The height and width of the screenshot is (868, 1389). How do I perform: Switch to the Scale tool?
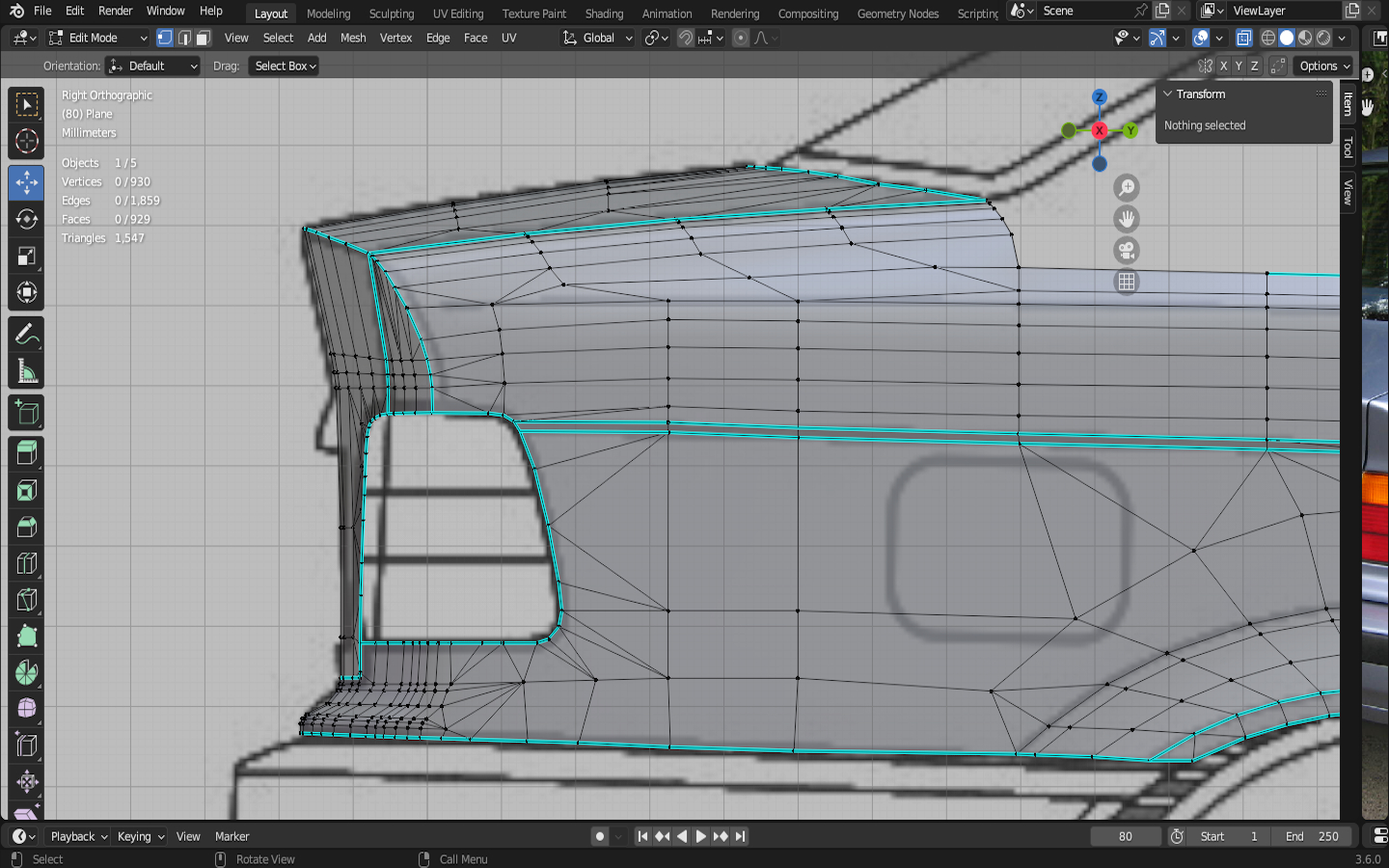26,256
